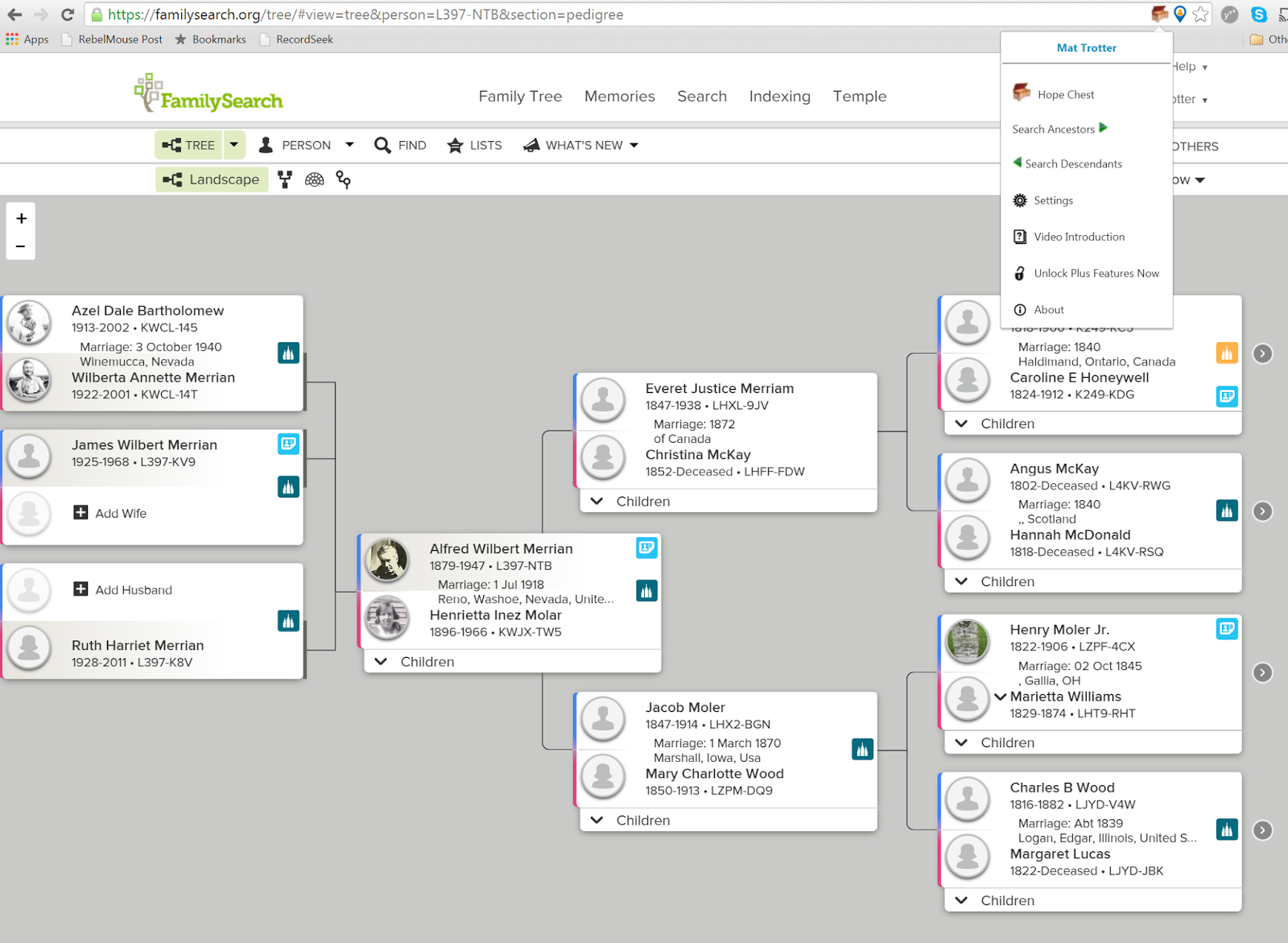
Task: Select the descendancy view icon
Action: pyautogui.click(x=344, y=180)
